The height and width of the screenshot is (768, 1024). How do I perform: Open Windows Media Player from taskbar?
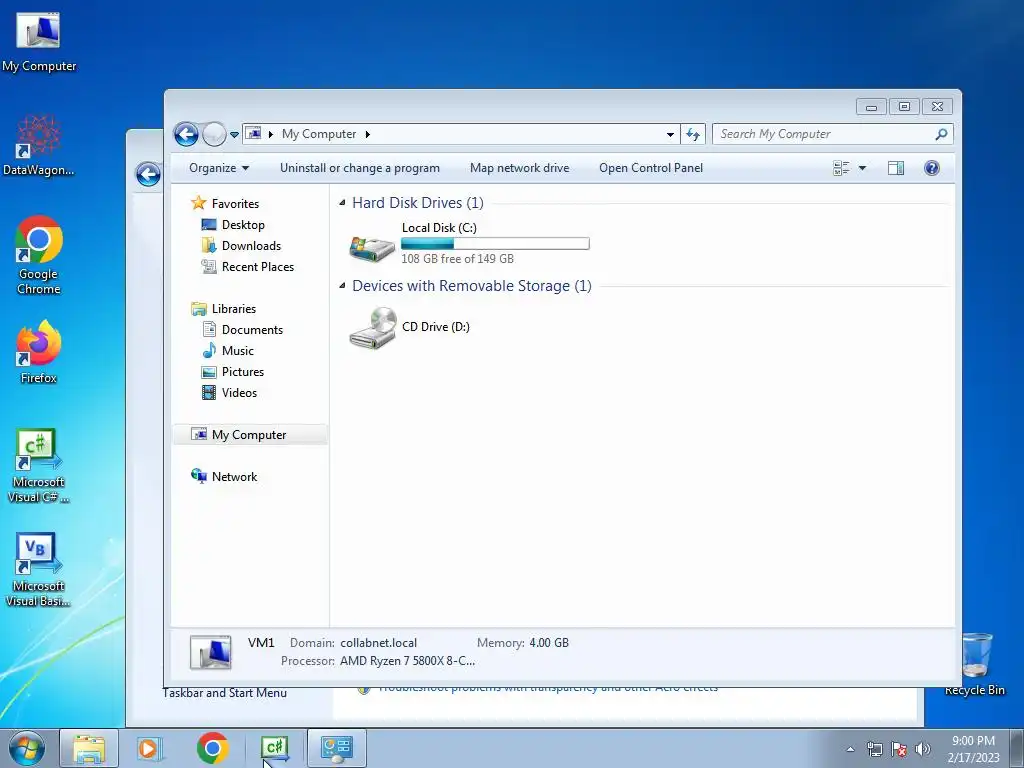[149, 748]
